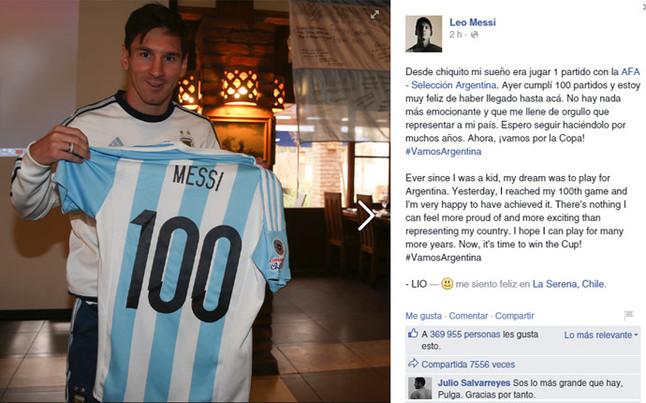Click the flag icon near Compartir
Screen dimensions: 646x403
[x=629, y=315]
